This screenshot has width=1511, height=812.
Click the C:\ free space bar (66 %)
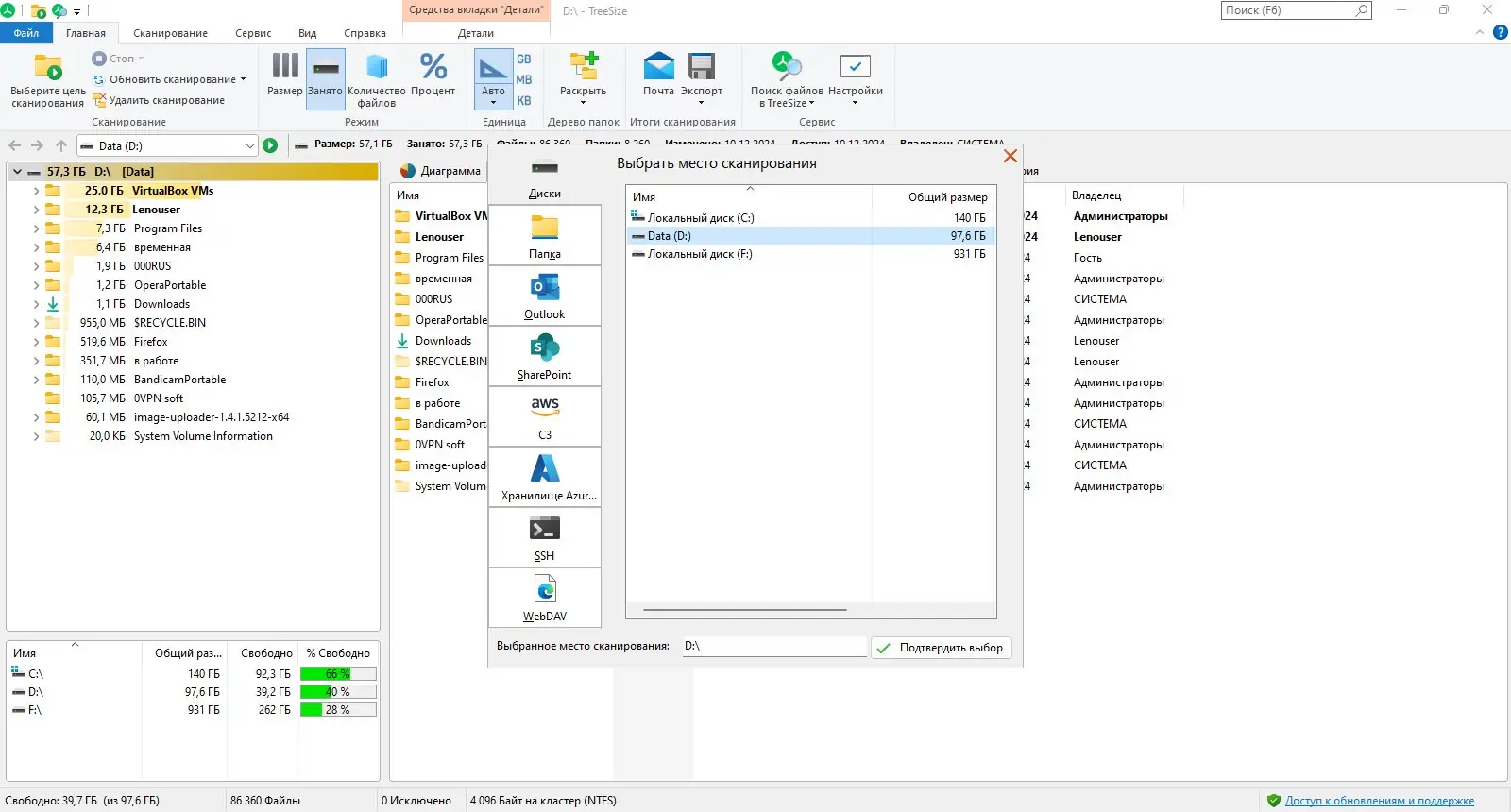coord(338,674)
